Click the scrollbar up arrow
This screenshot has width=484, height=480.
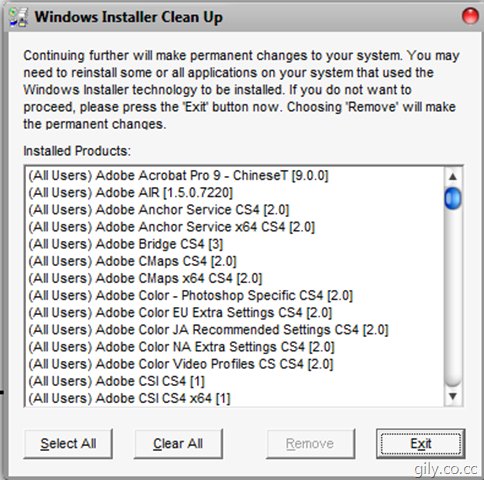coord(453,176)
